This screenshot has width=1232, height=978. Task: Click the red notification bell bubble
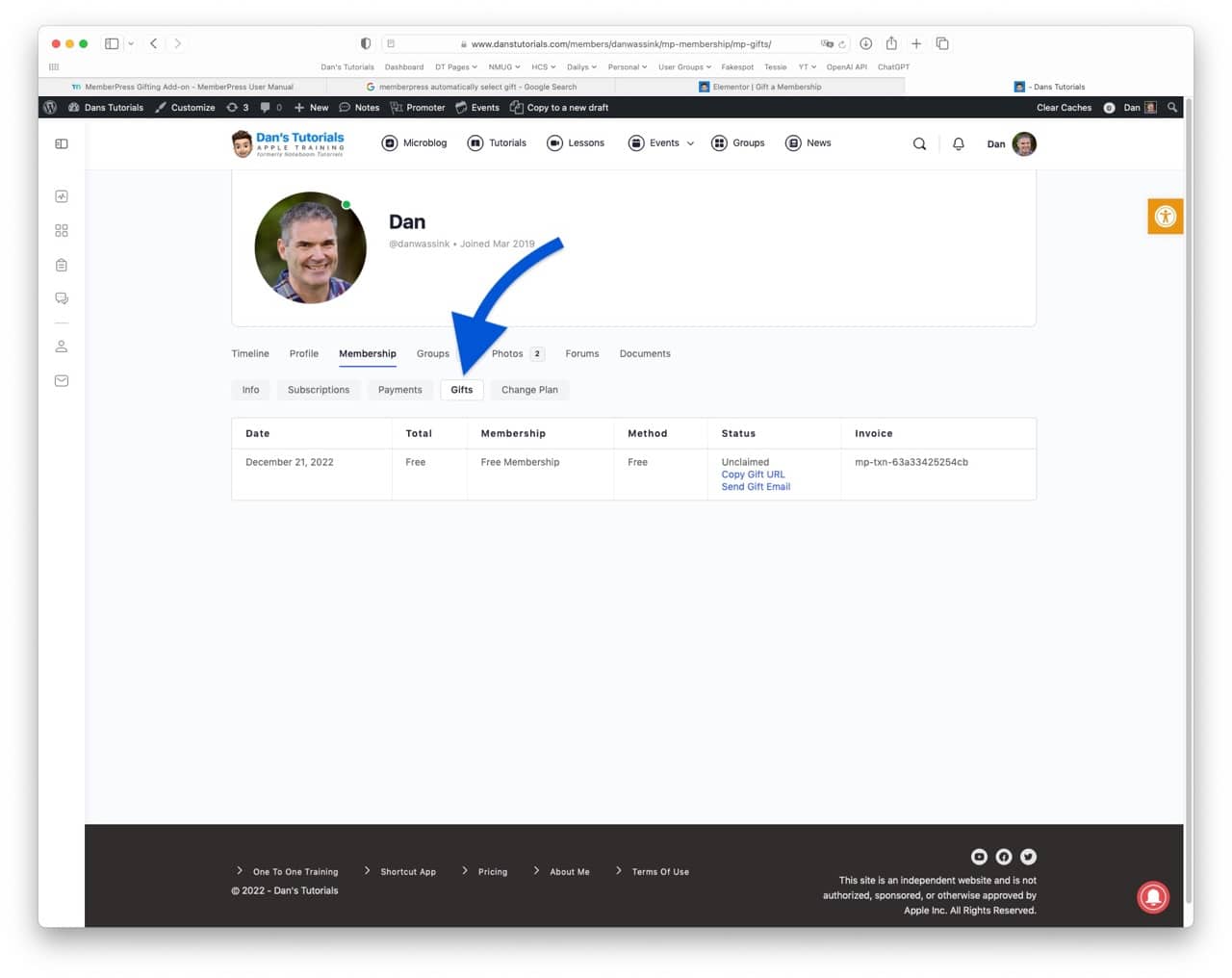click(1153, 897)
